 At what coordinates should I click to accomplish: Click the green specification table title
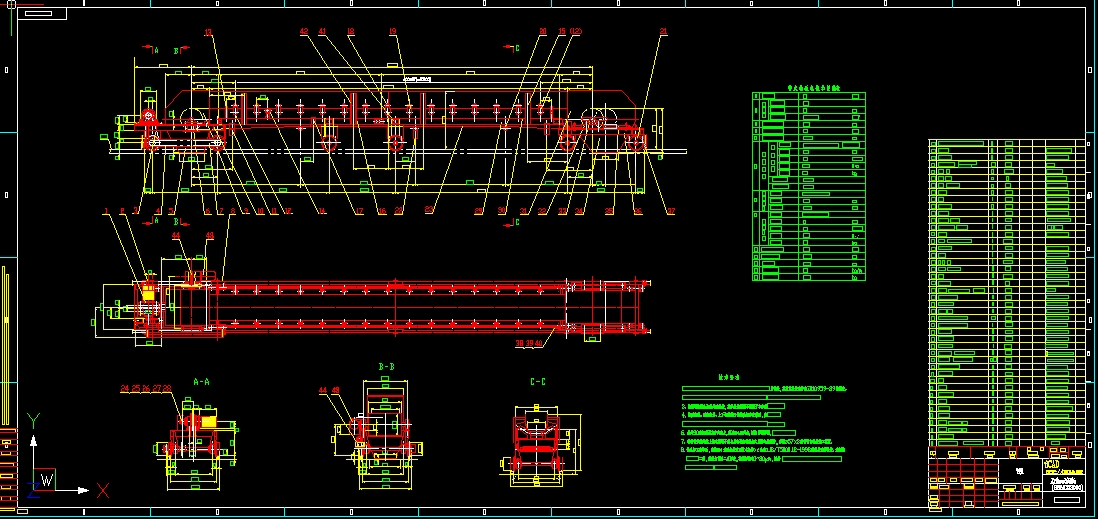[x=813, y=89]
